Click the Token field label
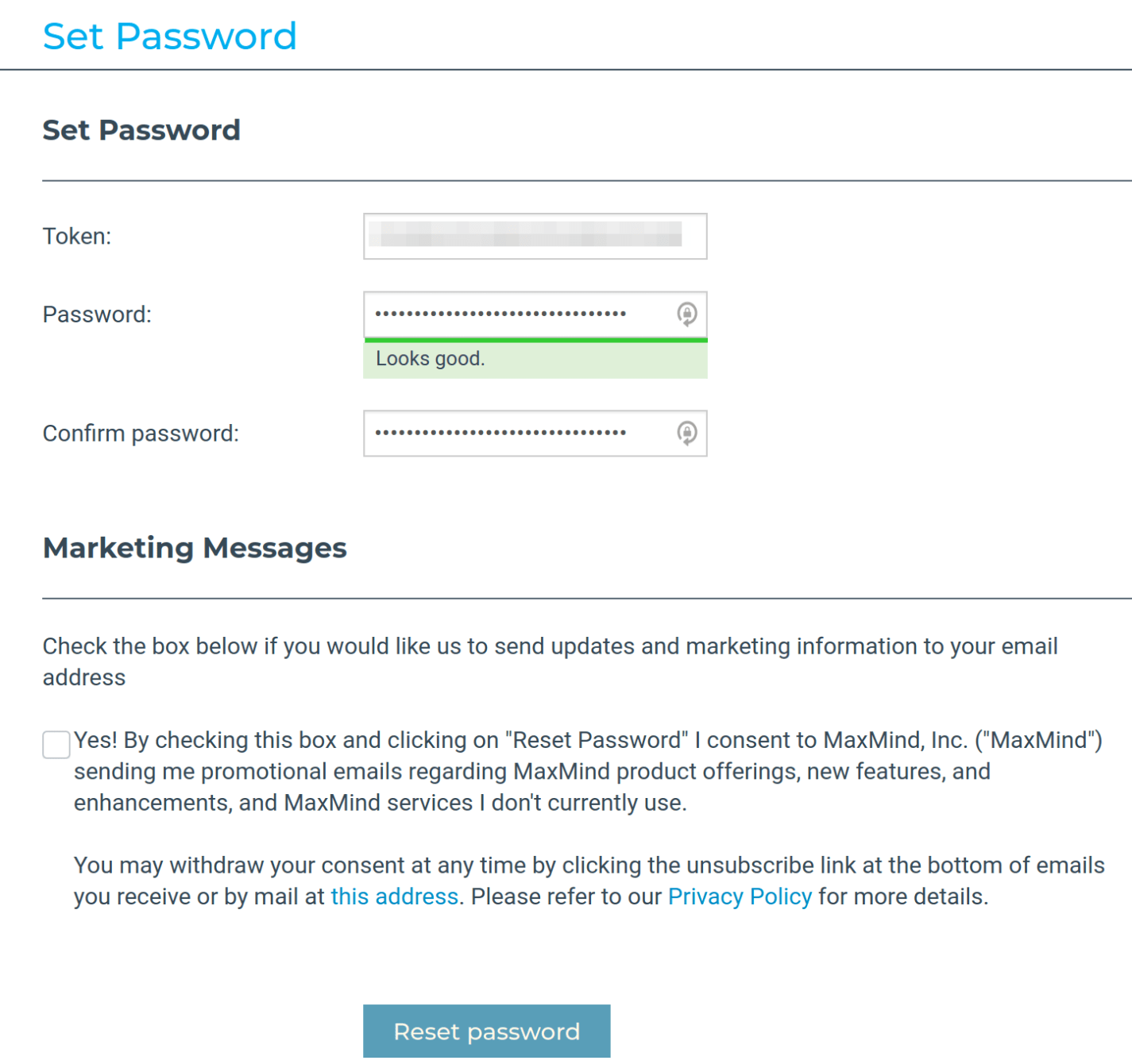1132x1064 pixels. pos(77,236)
